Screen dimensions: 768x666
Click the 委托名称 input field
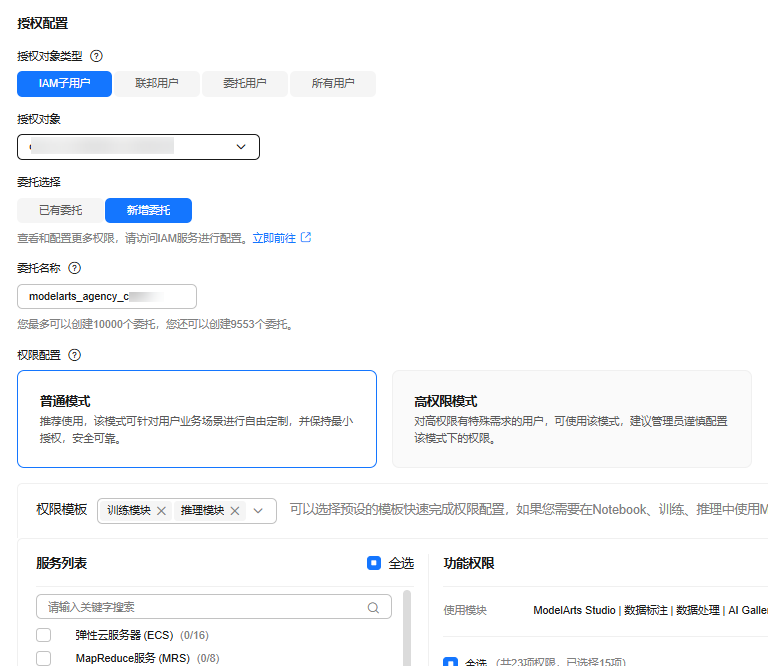click(x=107, y=296)
